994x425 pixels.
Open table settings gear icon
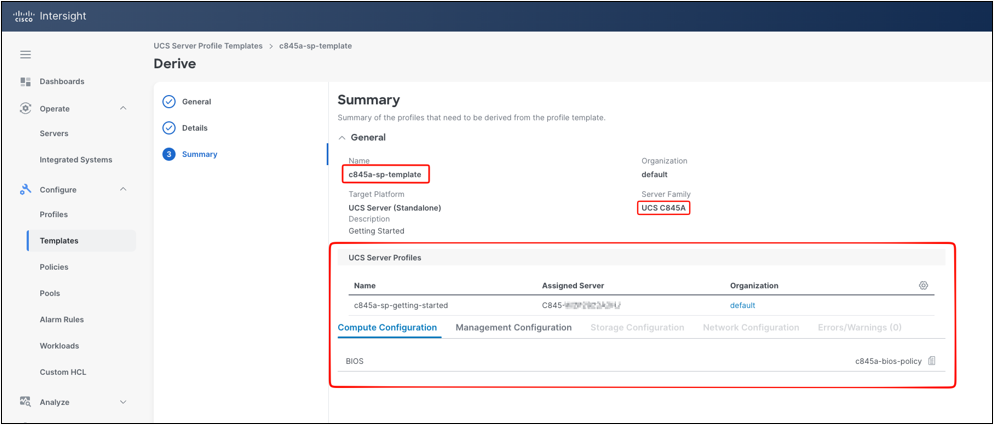(x=923, y=285)
